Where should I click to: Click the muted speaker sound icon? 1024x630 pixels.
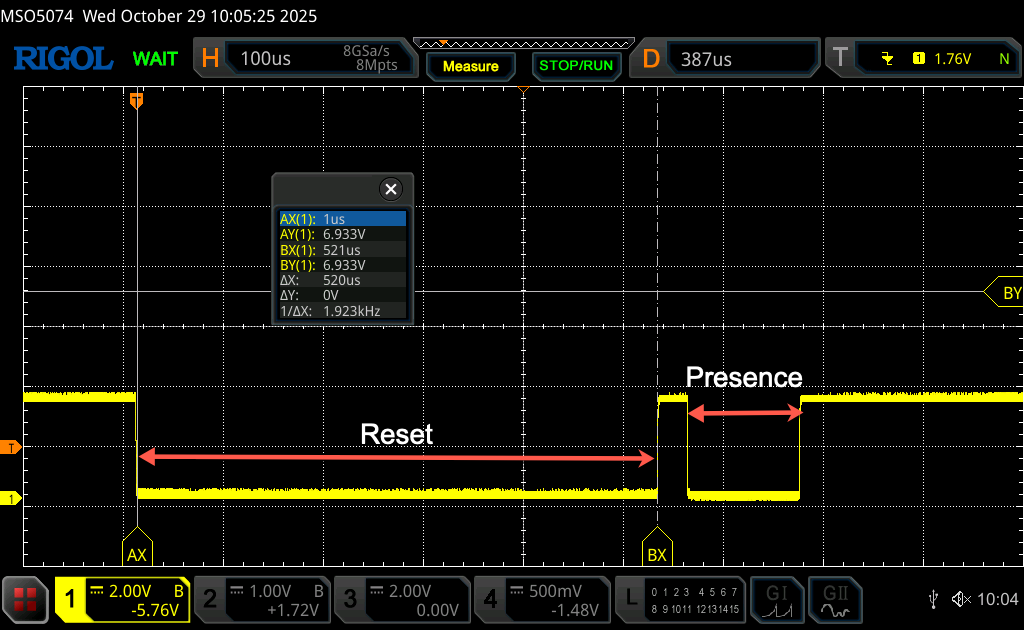pyautogui.click(x=961, y=599)
